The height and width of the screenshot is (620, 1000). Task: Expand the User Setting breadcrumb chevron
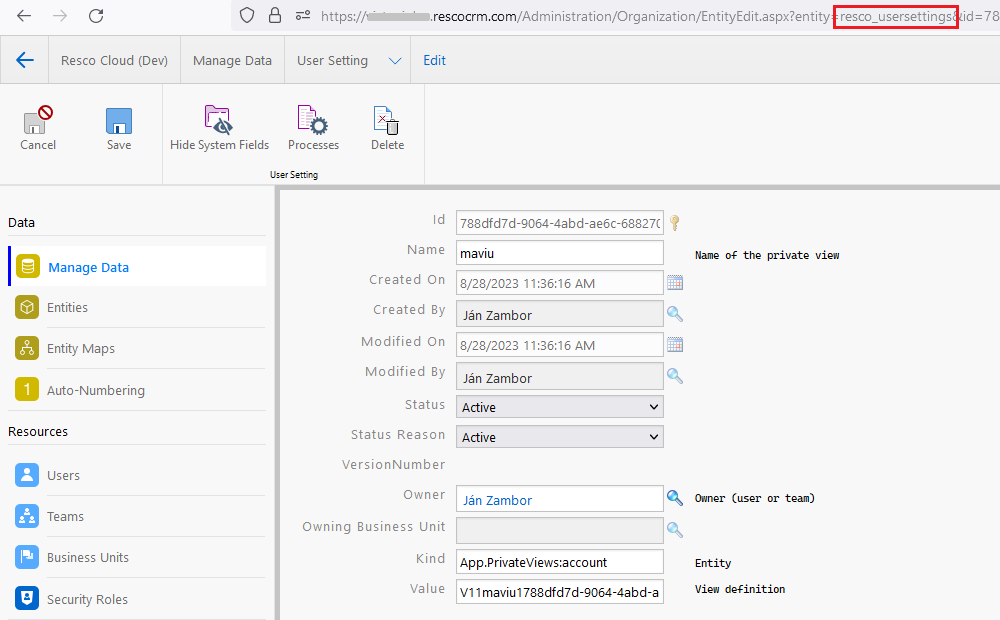[x=395, y=61]
